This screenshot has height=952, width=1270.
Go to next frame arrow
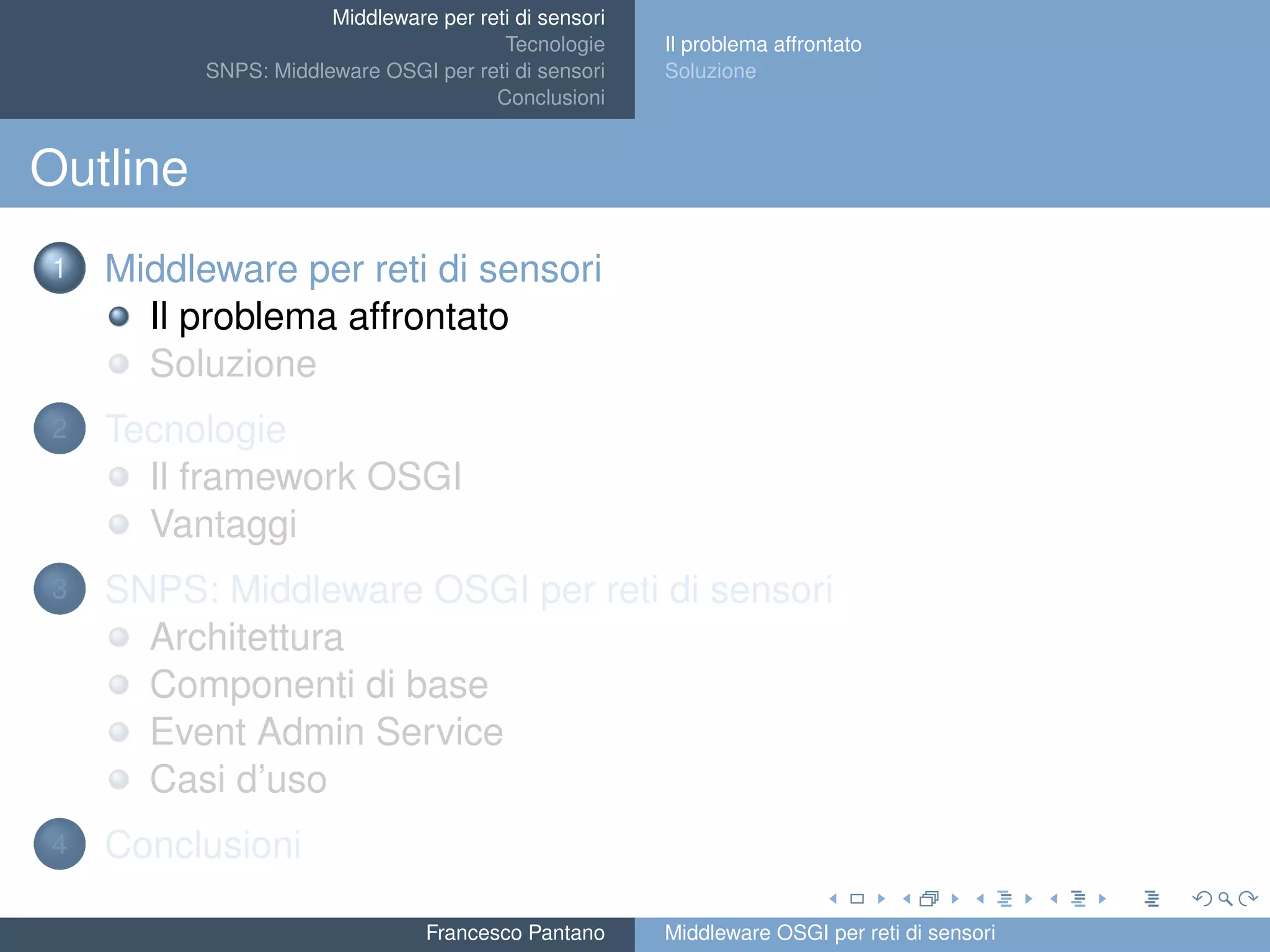click(955, 899)
